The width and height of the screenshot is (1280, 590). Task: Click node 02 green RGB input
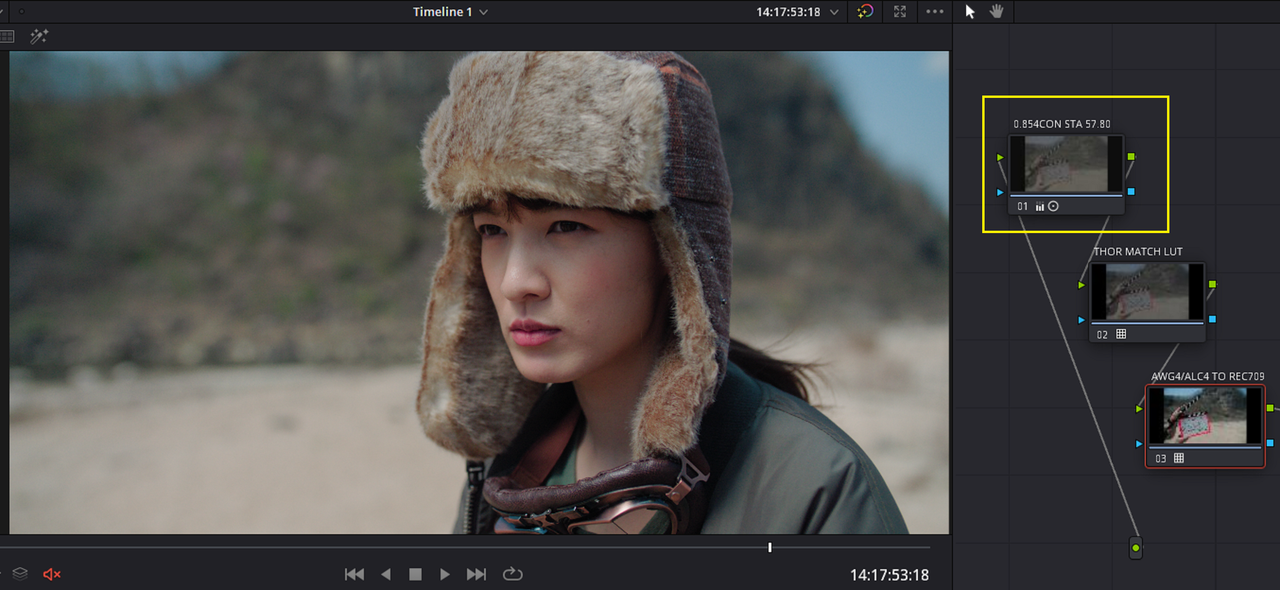1081,285
